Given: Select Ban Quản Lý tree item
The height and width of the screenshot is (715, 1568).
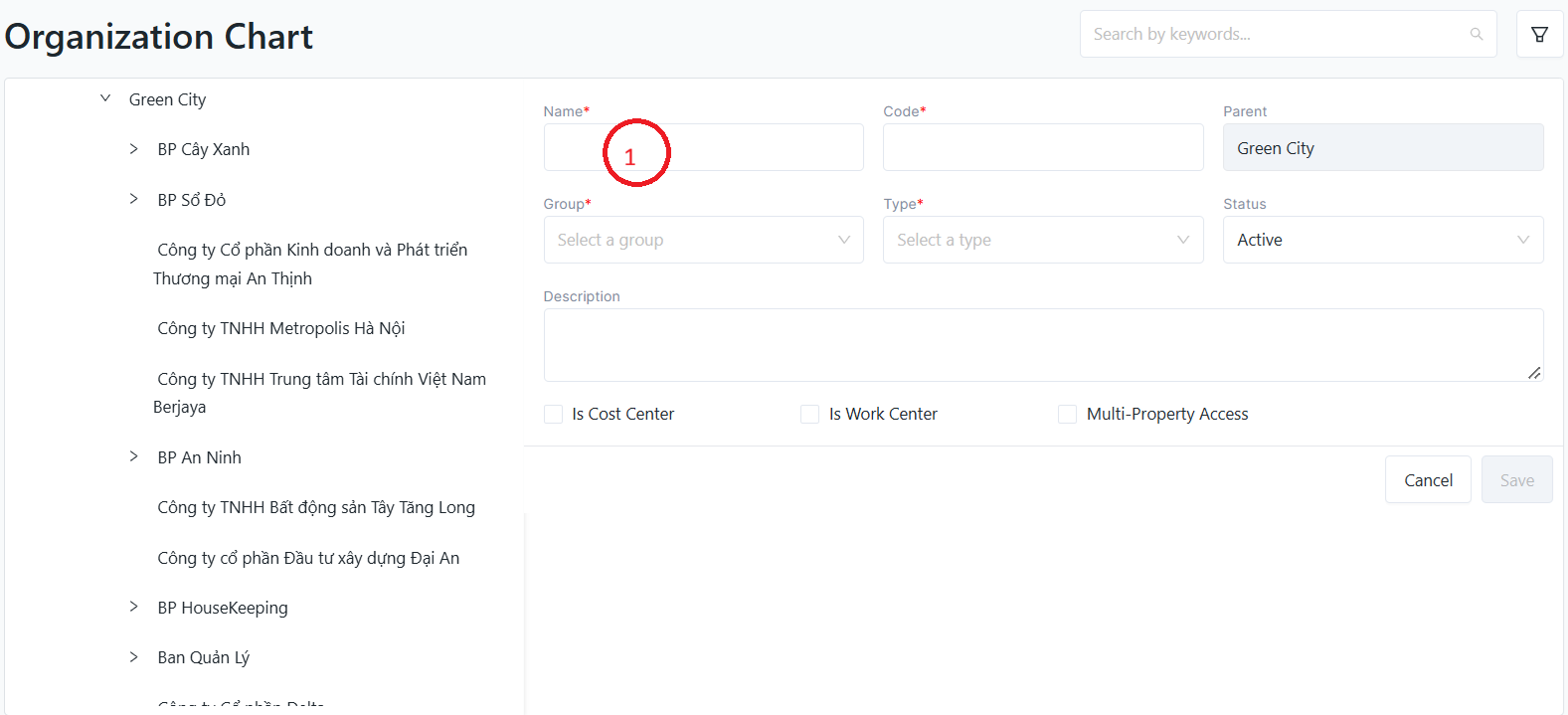Looking at the screenshot, I should (x=204, y=657).
